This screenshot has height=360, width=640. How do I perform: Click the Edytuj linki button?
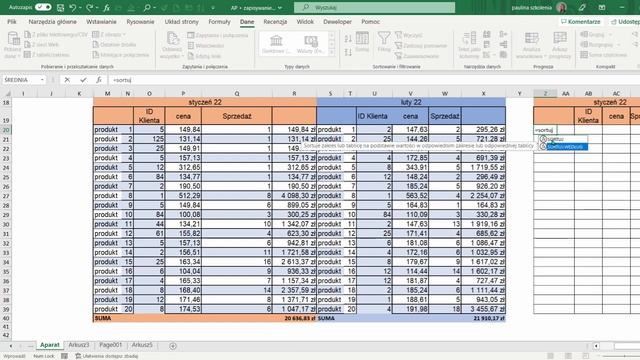[204, 56]
